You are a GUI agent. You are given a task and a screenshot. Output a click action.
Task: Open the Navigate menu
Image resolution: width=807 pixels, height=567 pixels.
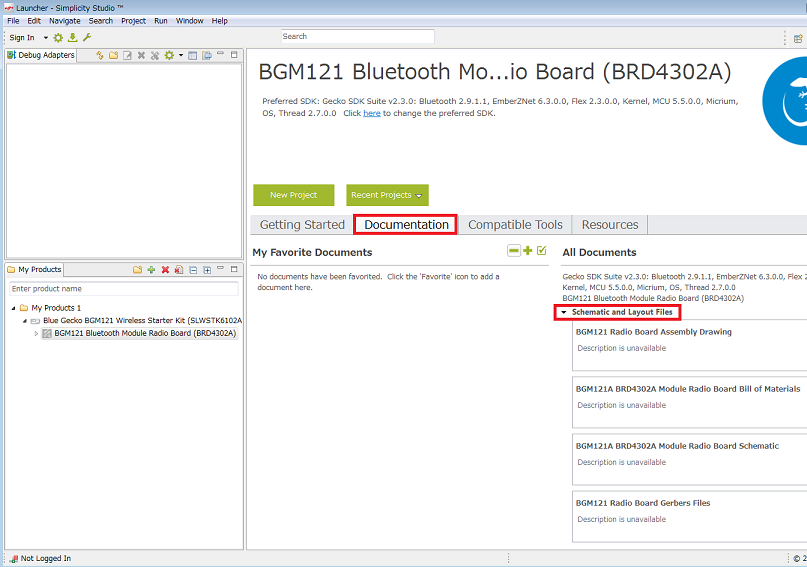(65, 21)
